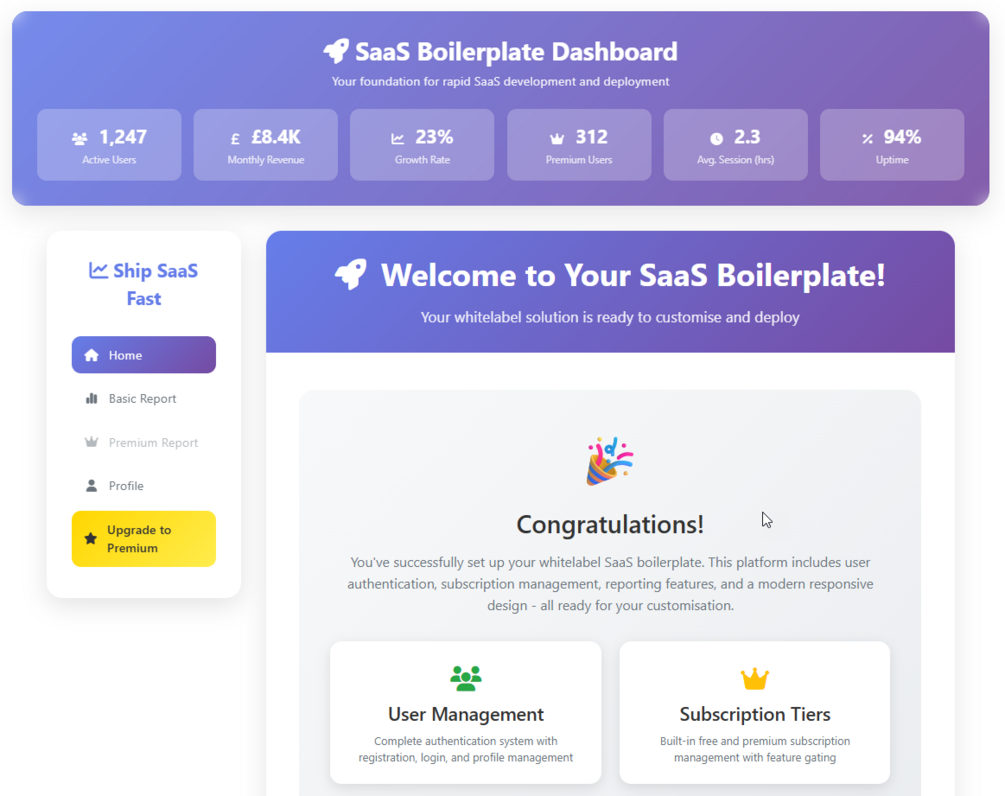Screen dimensions: 1005x796
Task: Click the pound sign icon in Monthly Revenue
Action: [x=235, y=139]
